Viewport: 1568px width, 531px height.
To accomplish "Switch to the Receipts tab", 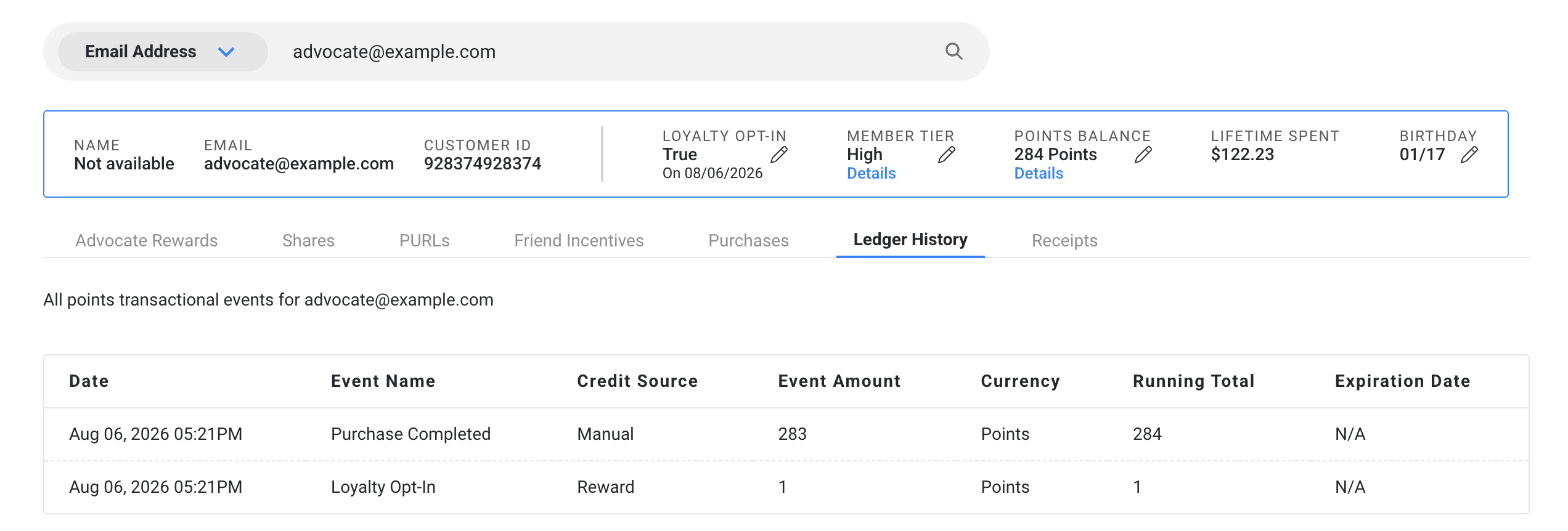I will [1064, 240].
